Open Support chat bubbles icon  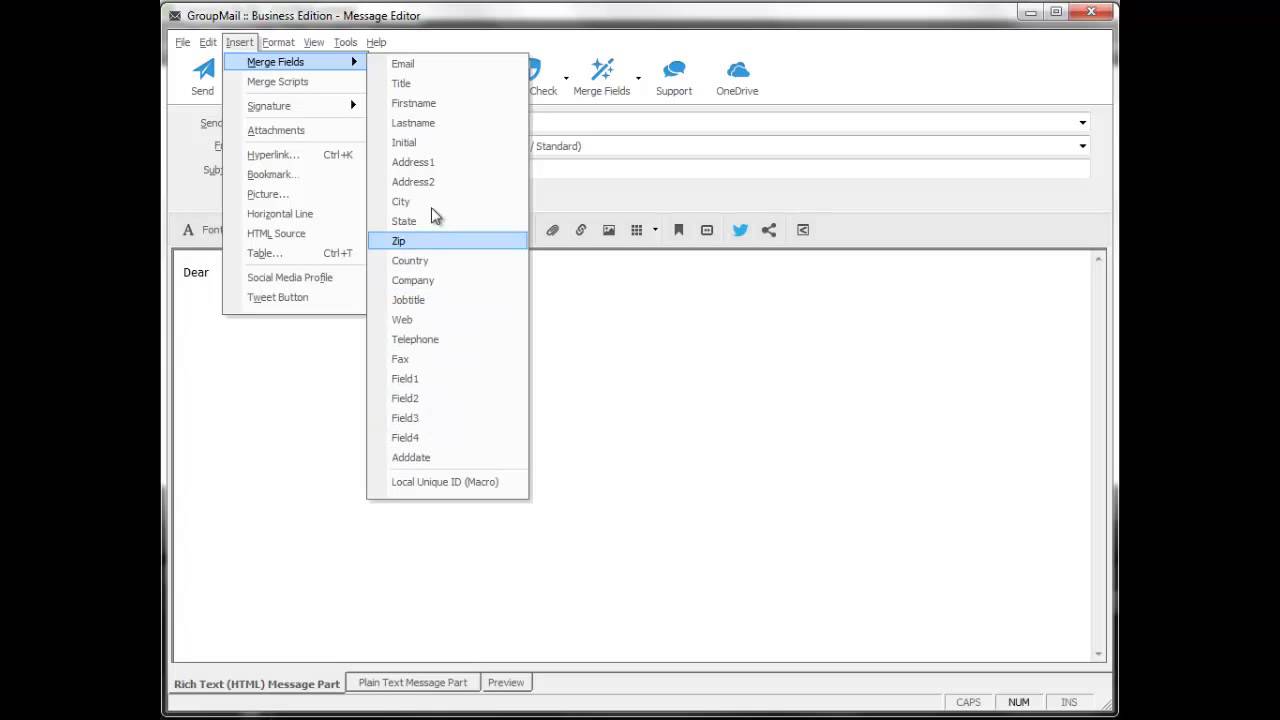click(674, 70)
